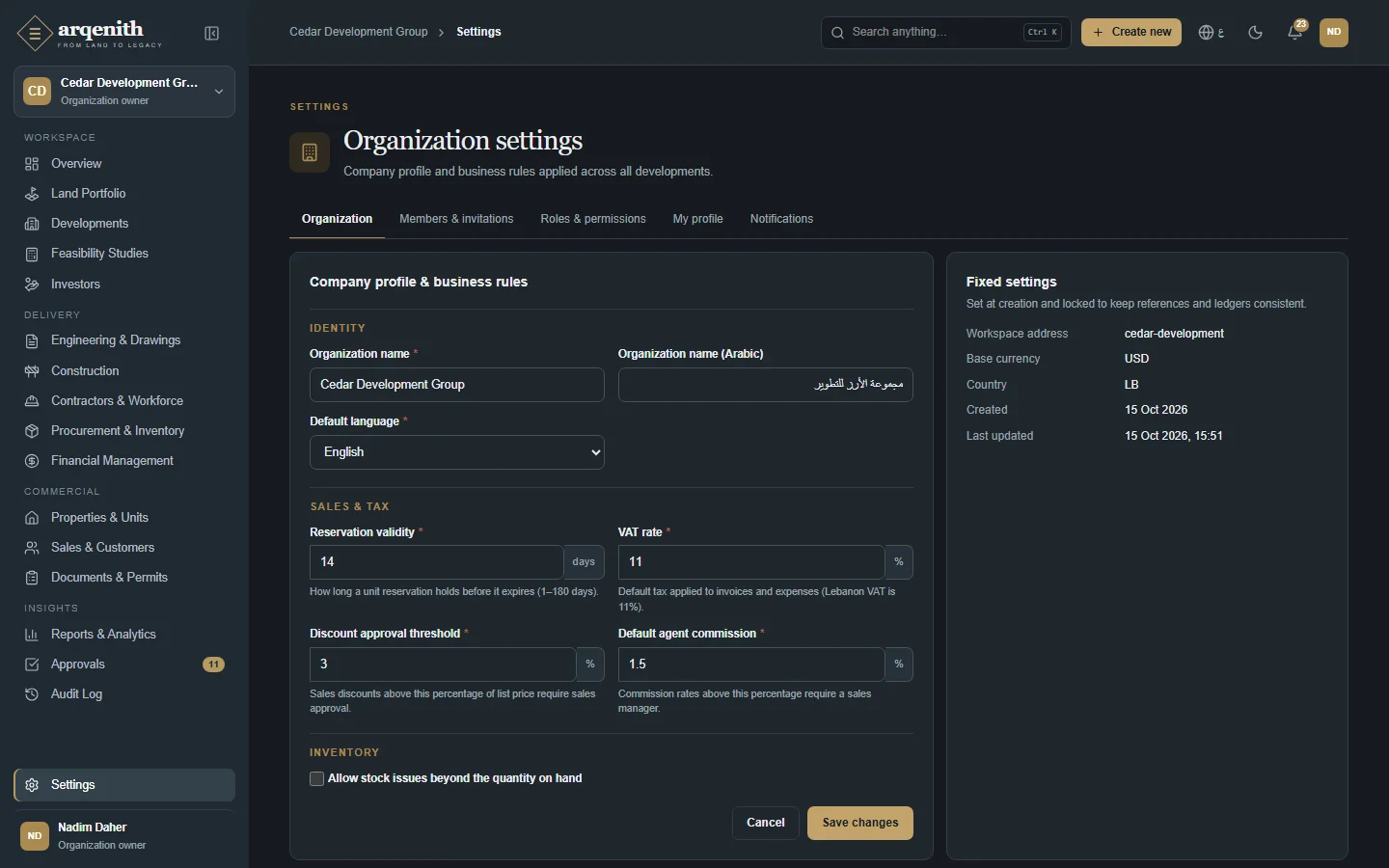Go to Cedar Development Group breadcrumb
The image size is (1389, 868).
click(x=359, y=32)
